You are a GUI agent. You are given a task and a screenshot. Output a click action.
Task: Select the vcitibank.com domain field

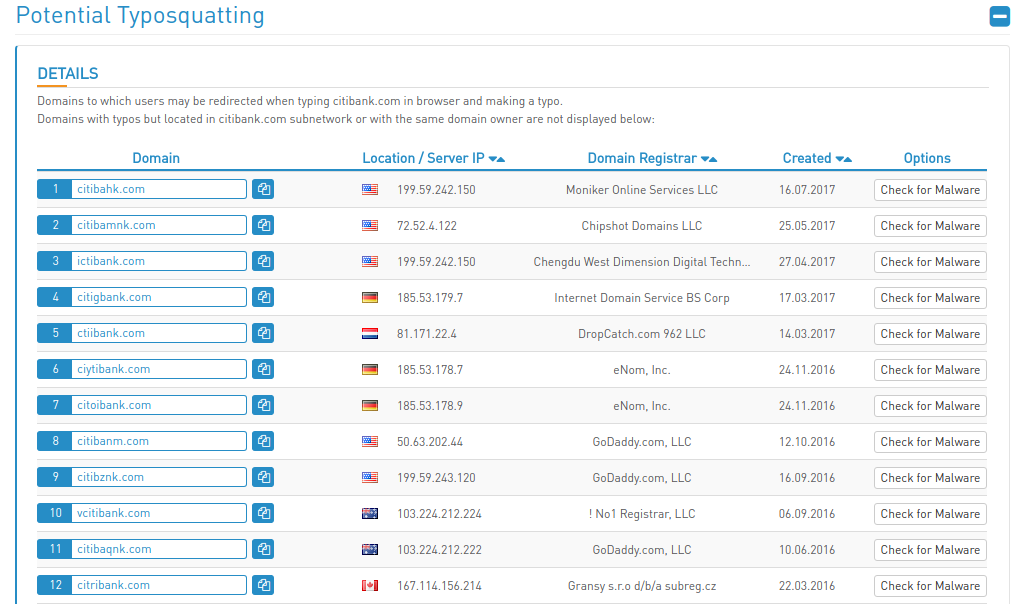[x=158, y=513]
